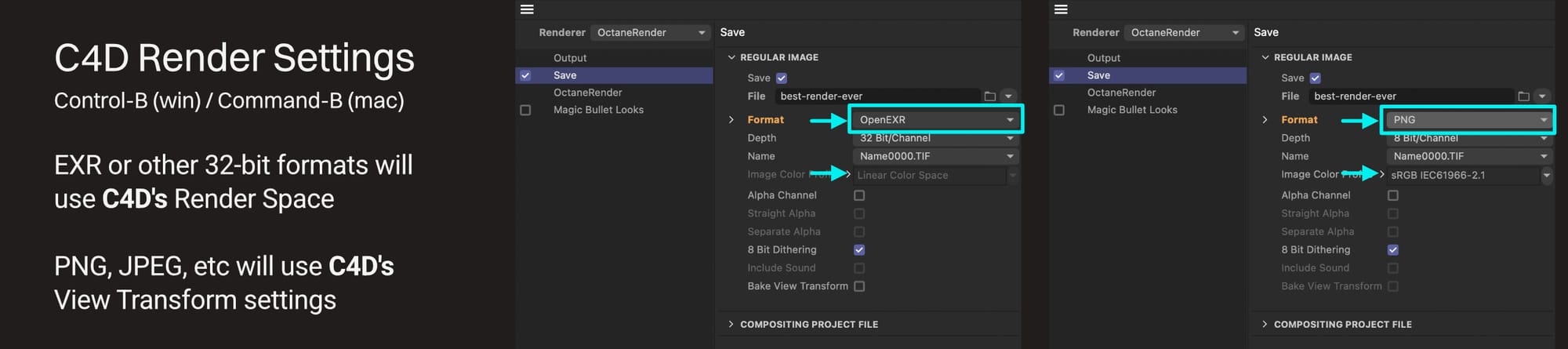Toggle Save list item checkbox in right panel
1568x349 pixels.
tap(1059, 76)
